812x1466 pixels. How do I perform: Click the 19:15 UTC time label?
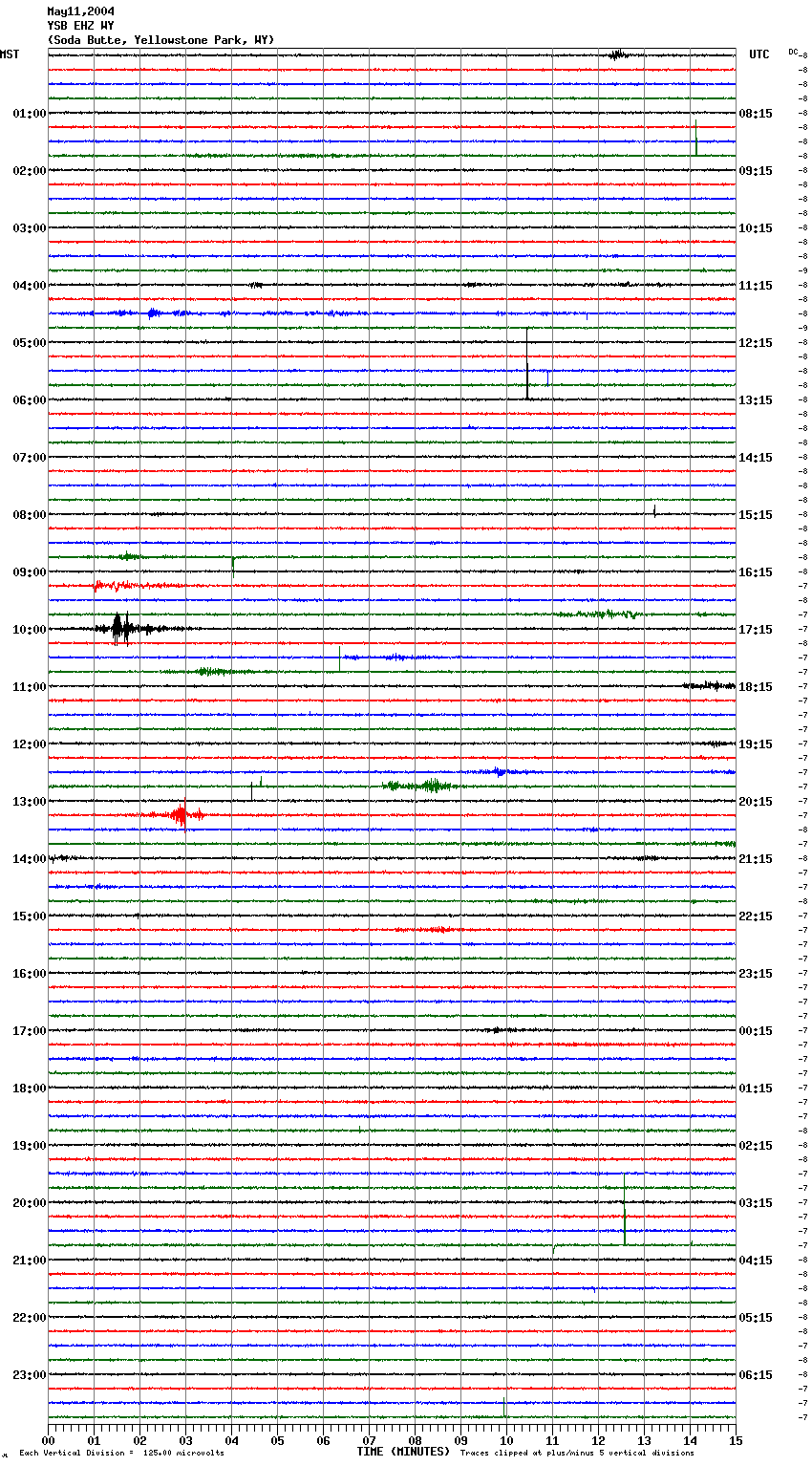(756, 744)
